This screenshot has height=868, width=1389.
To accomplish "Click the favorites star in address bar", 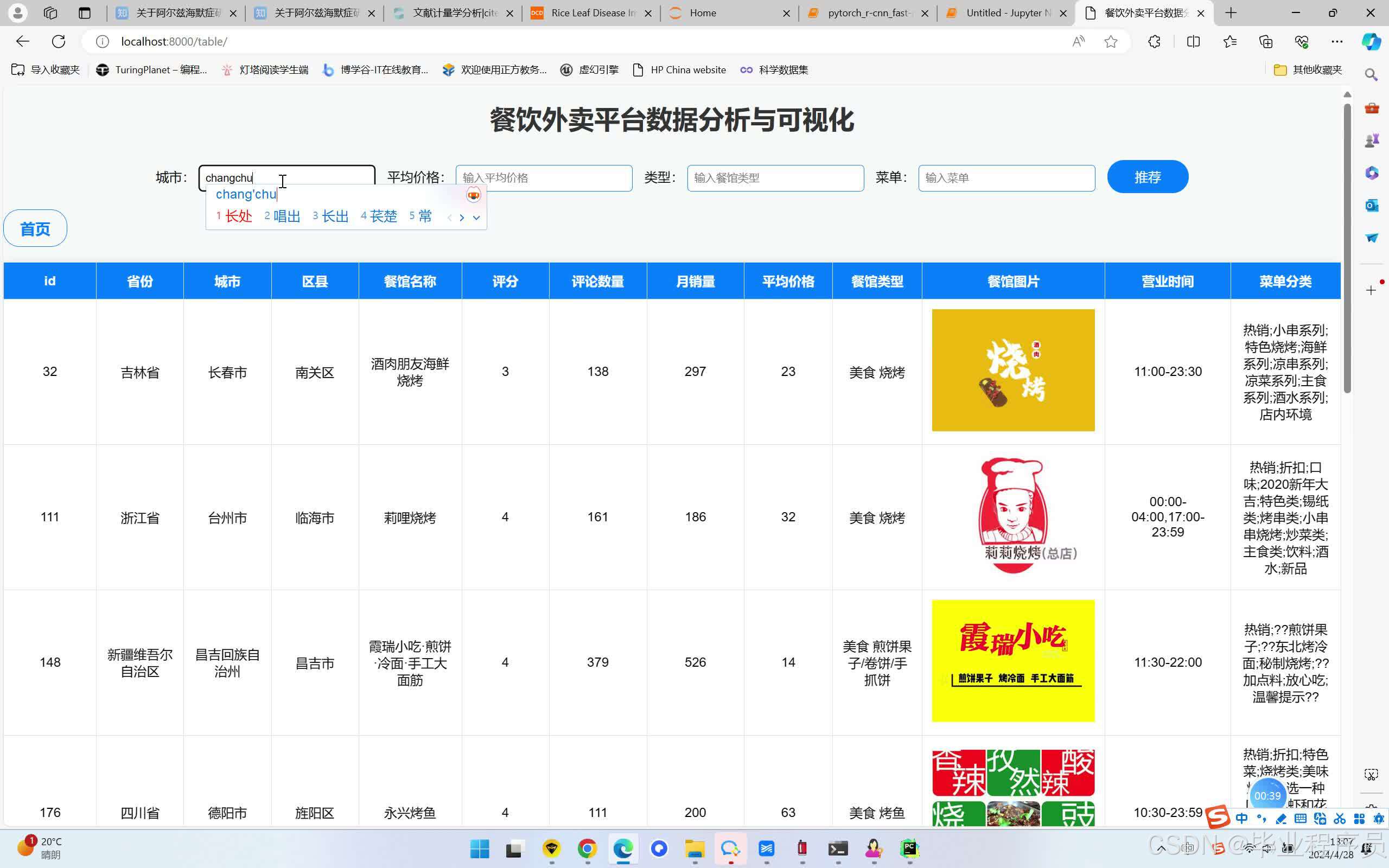I will coord(1111,41).
